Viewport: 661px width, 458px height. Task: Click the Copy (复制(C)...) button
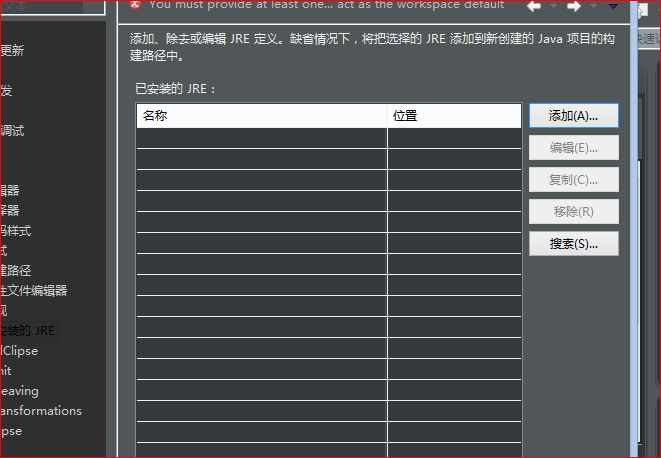click(x=574, y=180)
